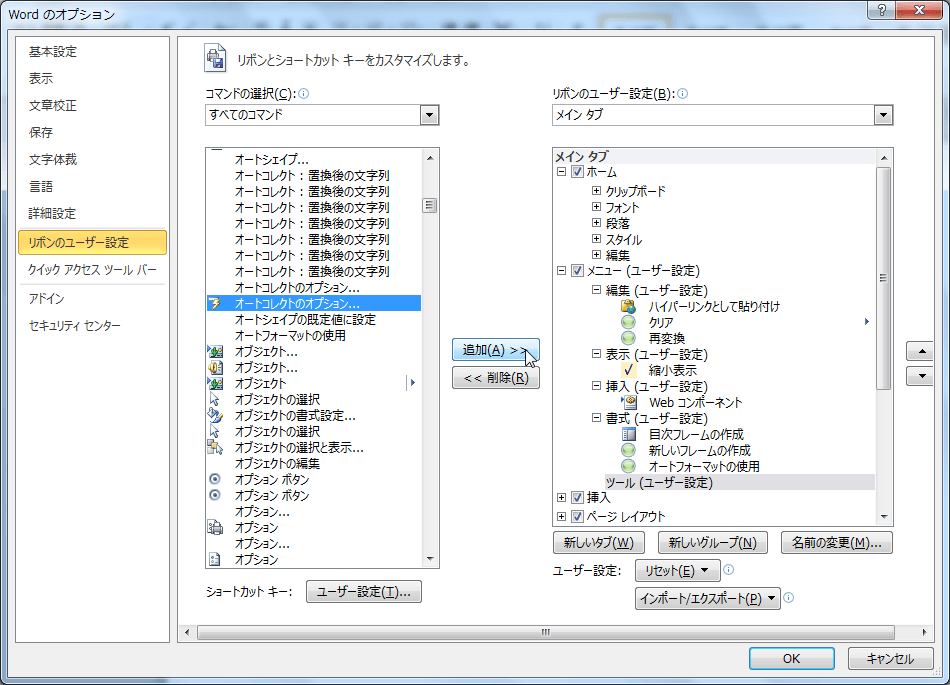Click ユーザー設定(T)... shortcut key button

[x=364, y=592]
